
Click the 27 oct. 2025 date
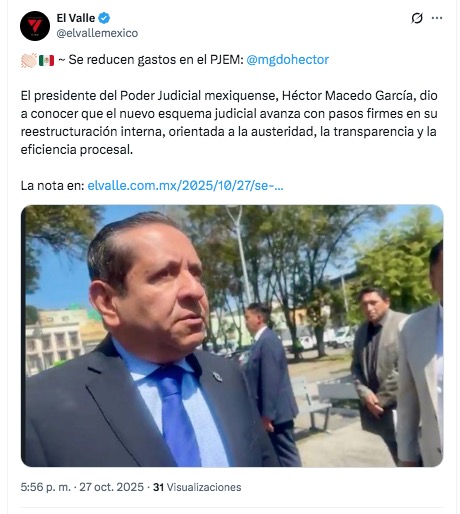[x=111, y=487]
